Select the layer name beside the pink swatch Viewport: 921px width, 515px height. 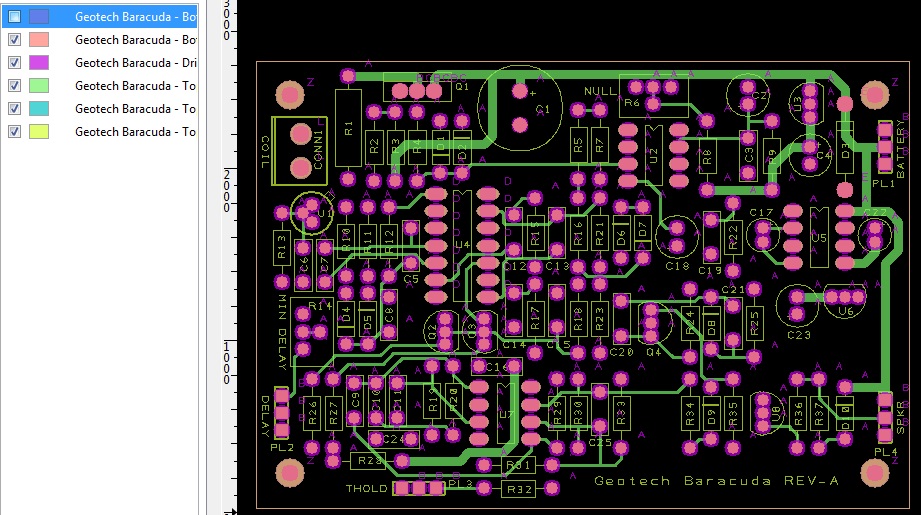(136, 39)
